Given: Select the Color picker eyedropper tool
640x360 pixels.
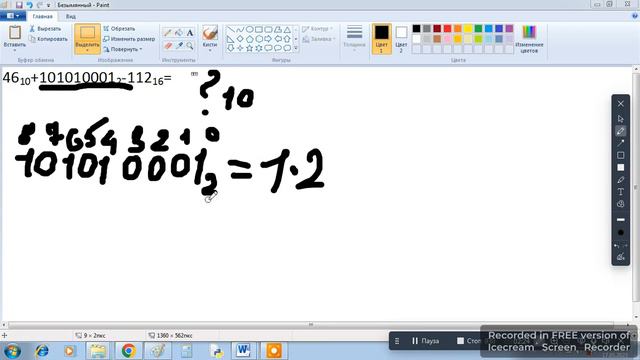Looking at the screenshot, I should point(178,46).
